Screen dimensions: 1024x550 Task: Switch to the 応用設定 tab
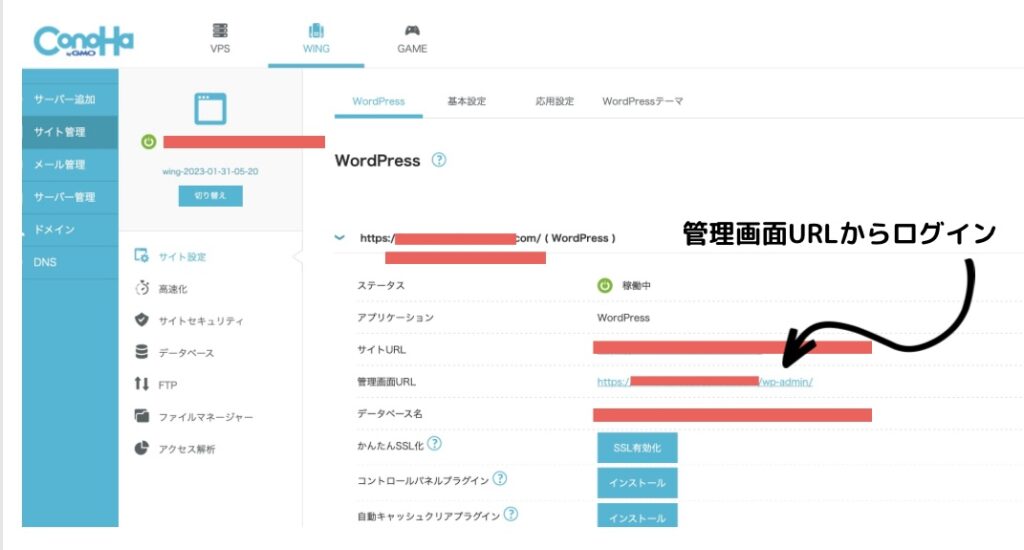(x=554, y=102)
